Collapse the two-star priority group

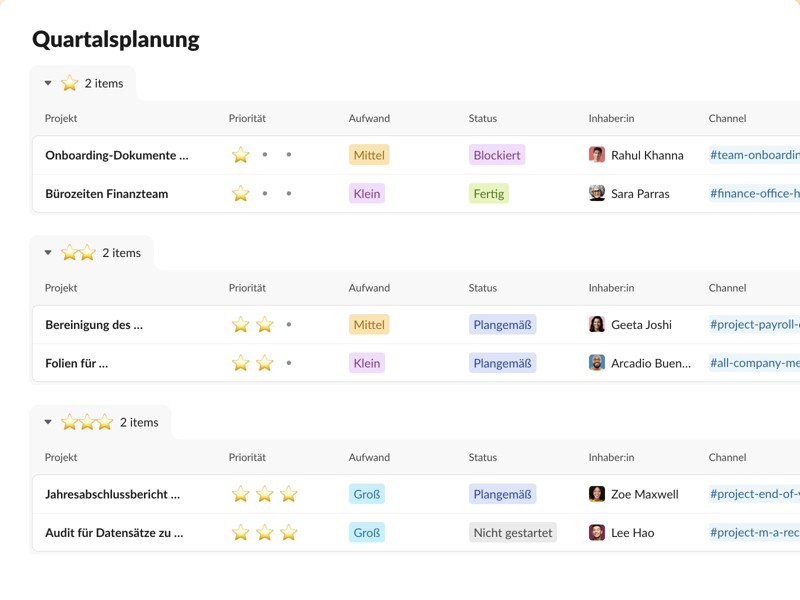tap(48, 253)
